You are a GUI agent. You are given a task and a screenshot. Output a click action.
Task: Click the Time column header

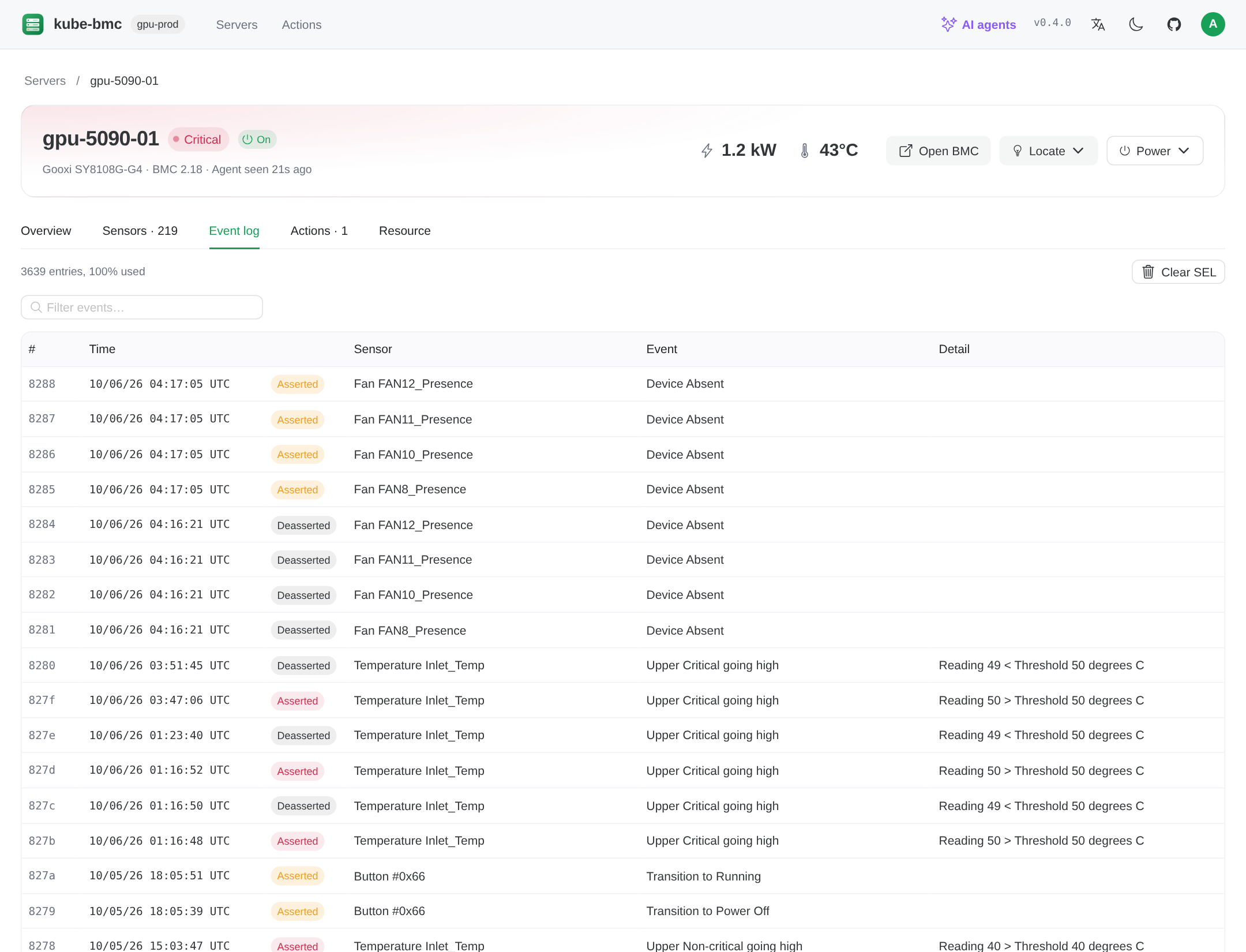point(102,349)
